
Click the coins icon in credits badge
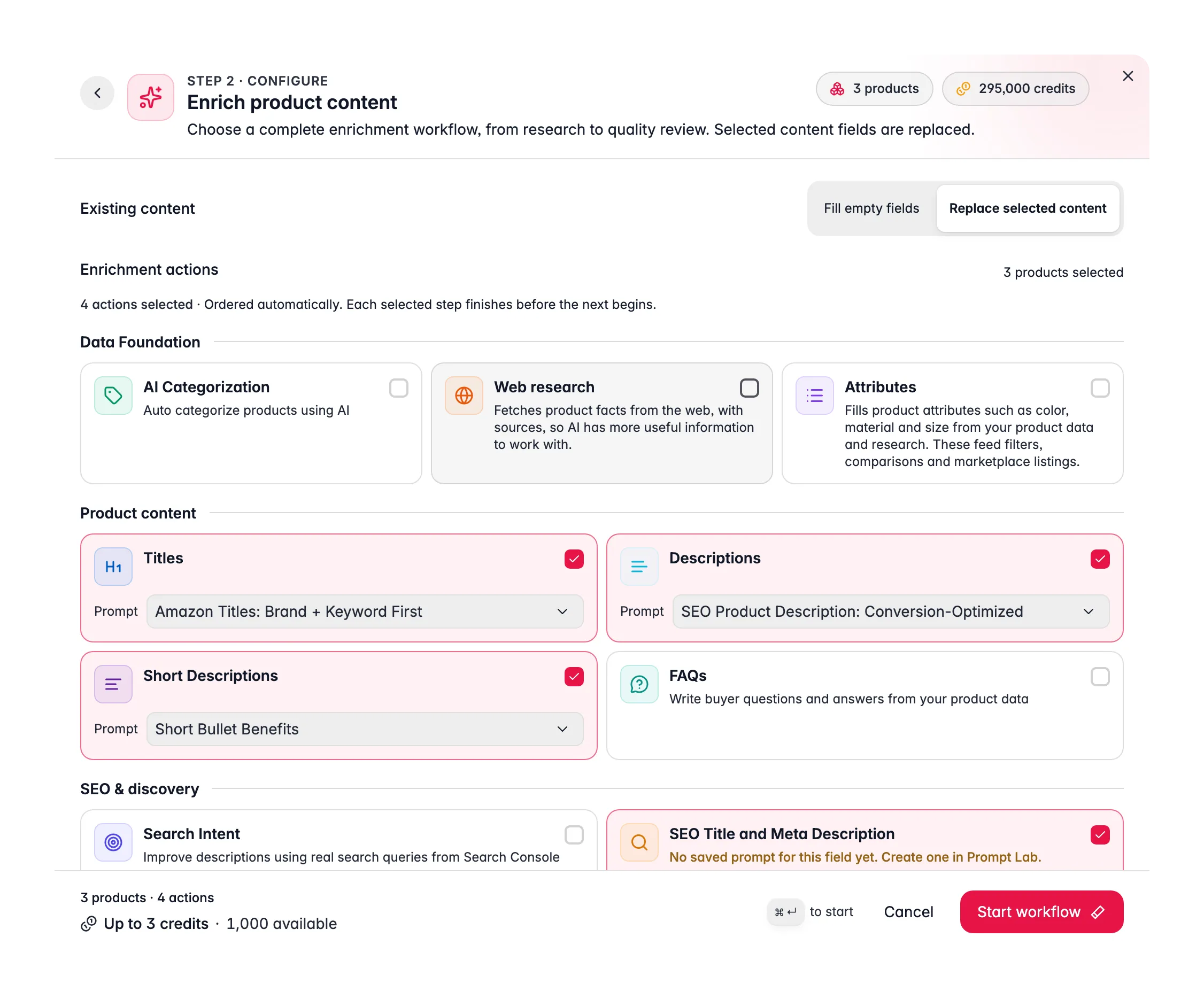[x=963, y=89]
